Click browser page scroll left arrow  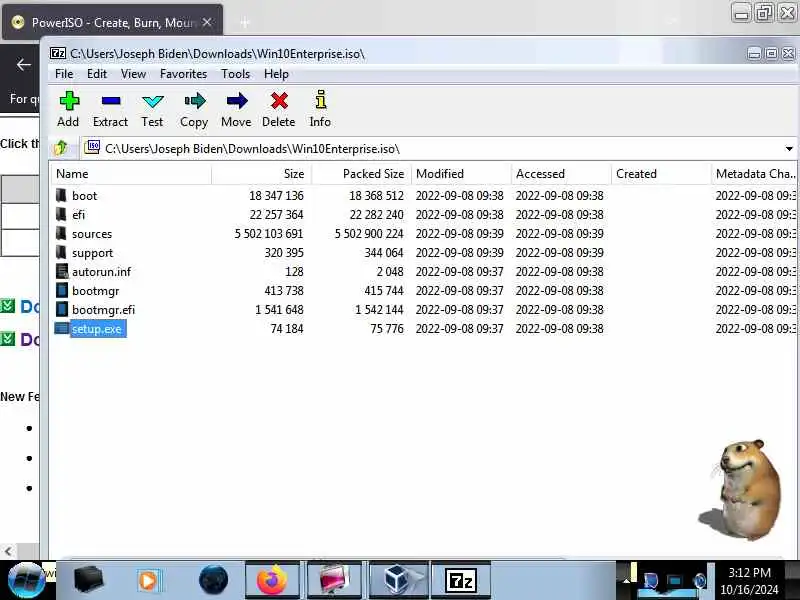(x=8, y=551)
